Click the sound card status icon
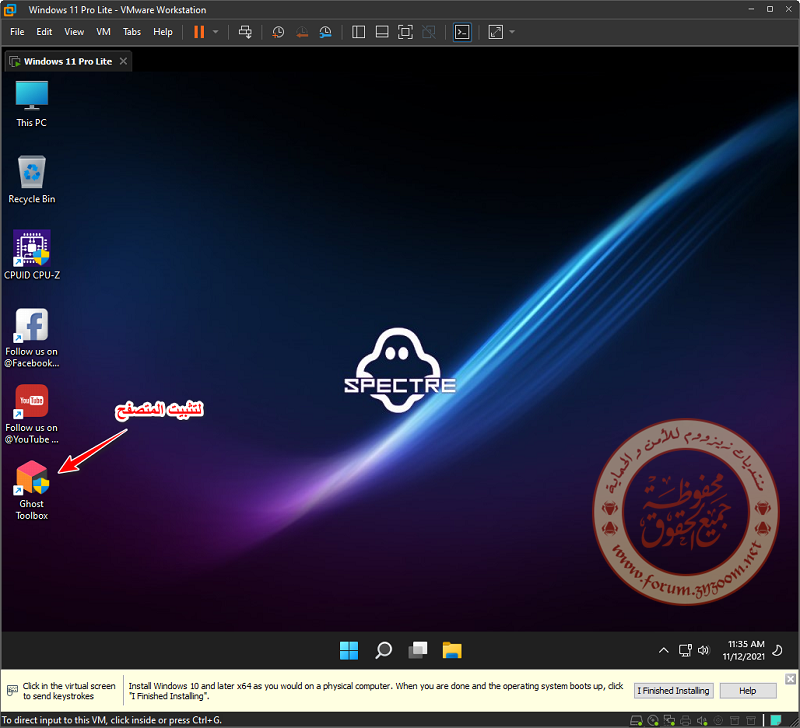The image size is (800, 728). pos(702,721)
